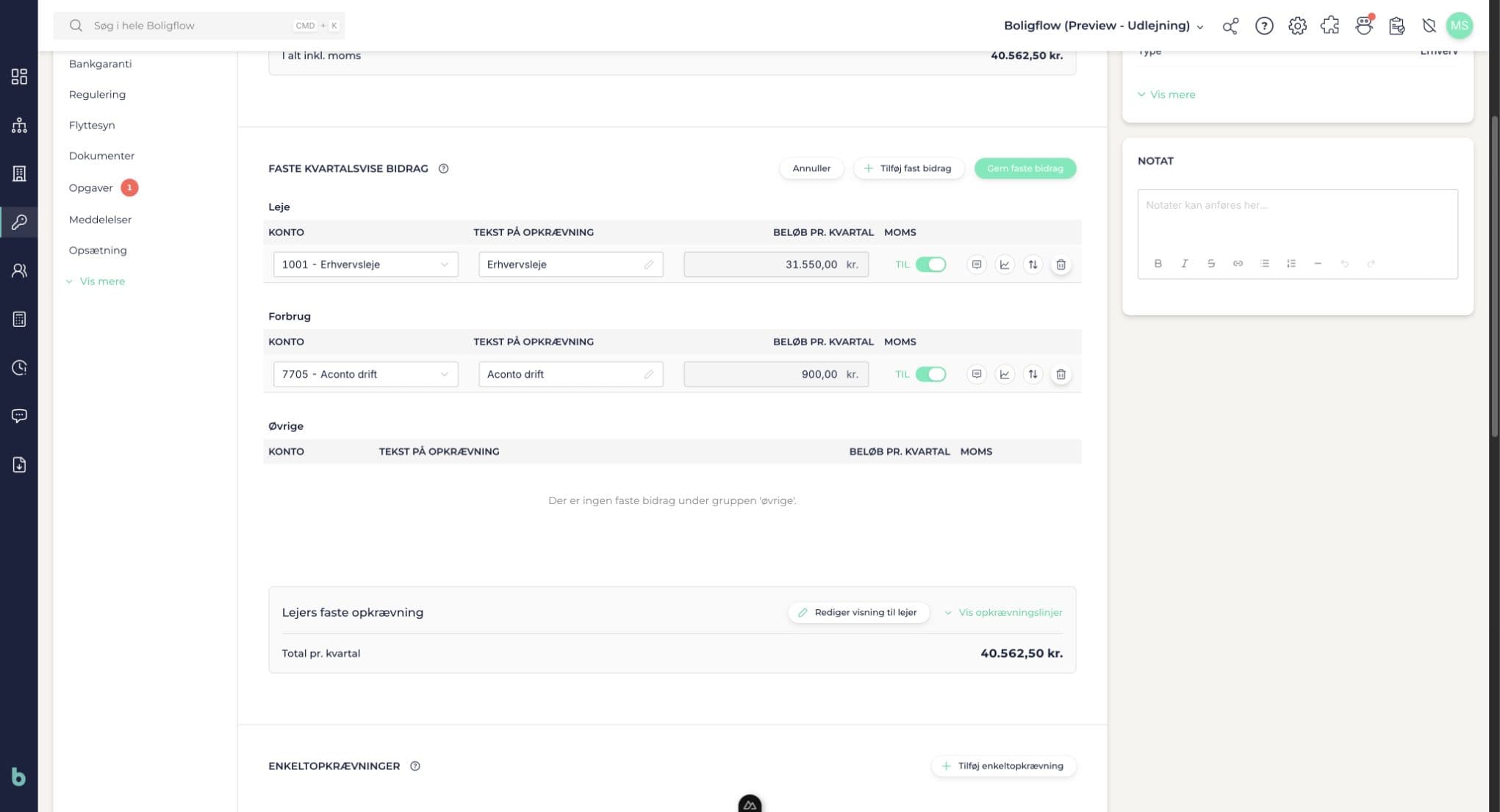
Task: Apply bold formatting in note editor
Action: tap(1158, 263)
